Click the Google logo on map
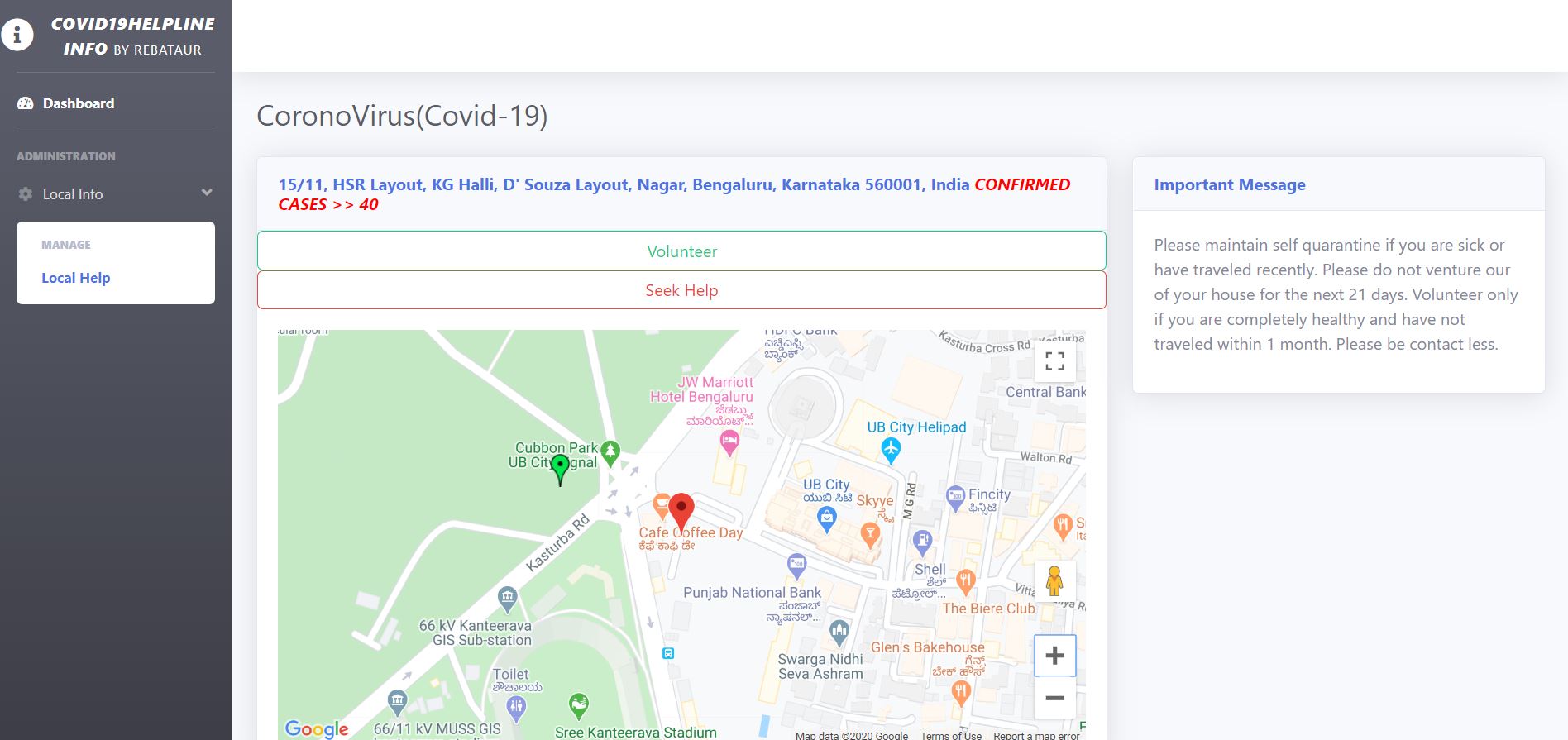This screenshot has width=1568, height=740. [317, 728]
